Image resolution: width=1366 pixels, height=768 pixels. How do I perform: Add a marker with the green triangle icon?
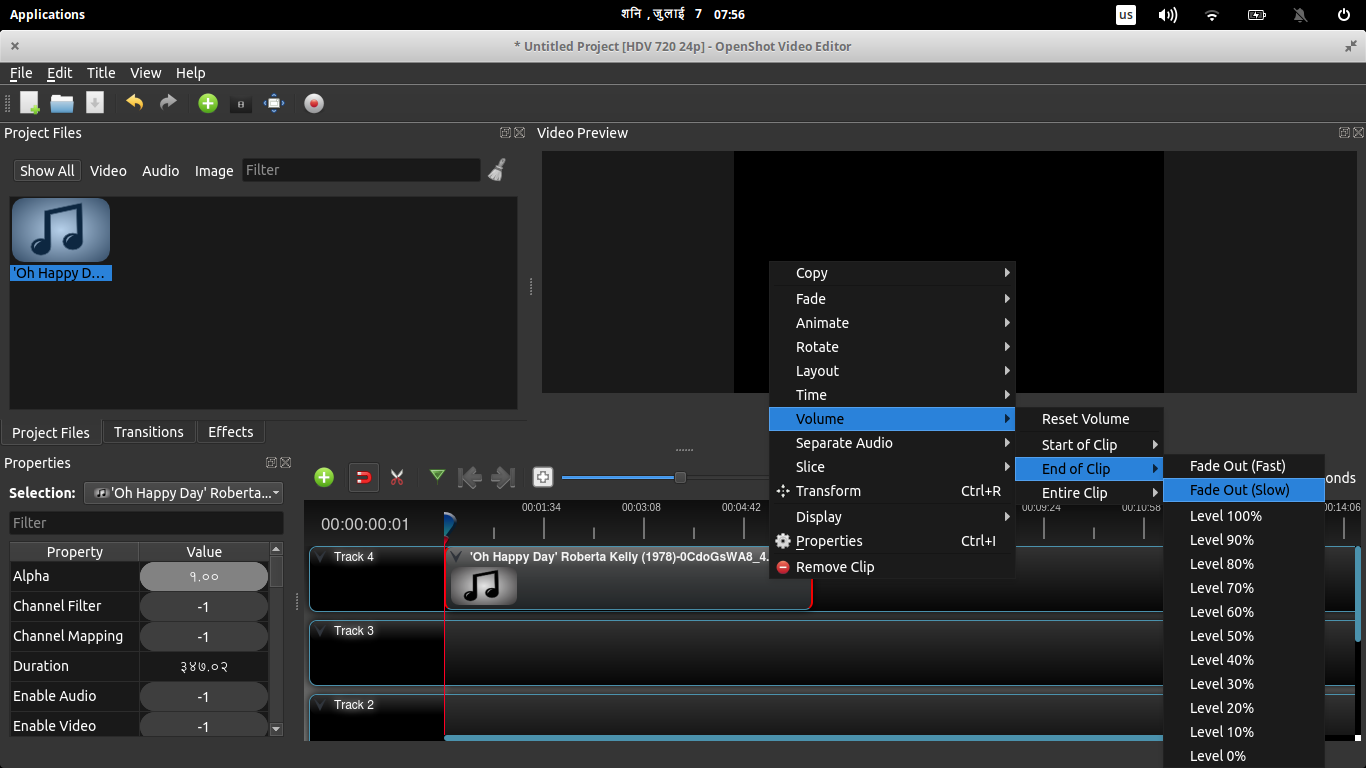[437, 476]
